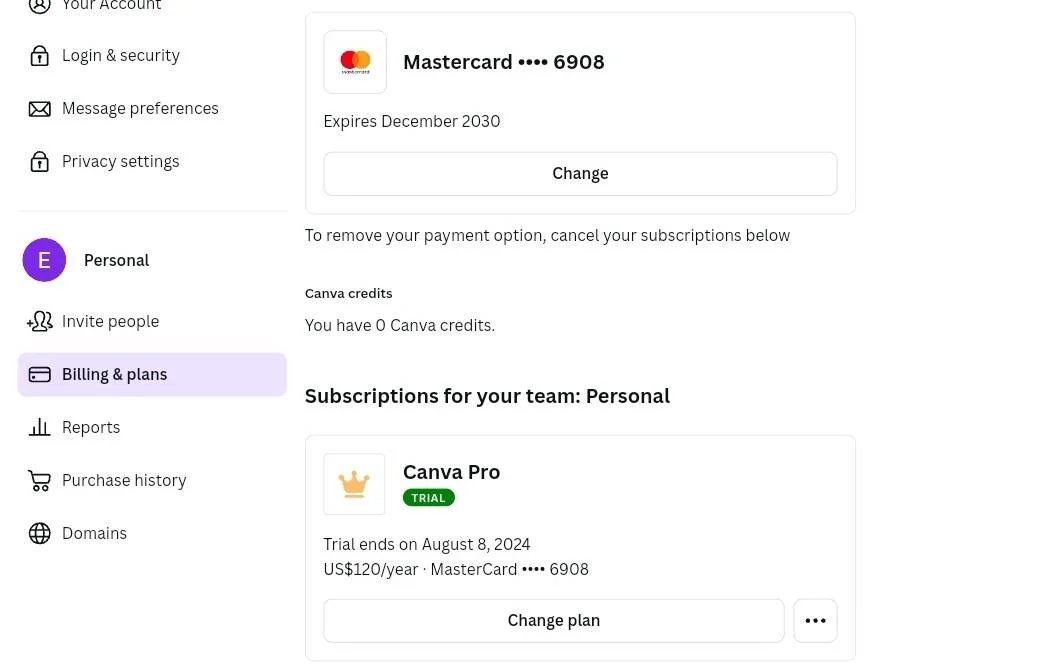This screenshot has height=669, width=1063.
Task: Click the remove payment option note
Action: [547, 235]
